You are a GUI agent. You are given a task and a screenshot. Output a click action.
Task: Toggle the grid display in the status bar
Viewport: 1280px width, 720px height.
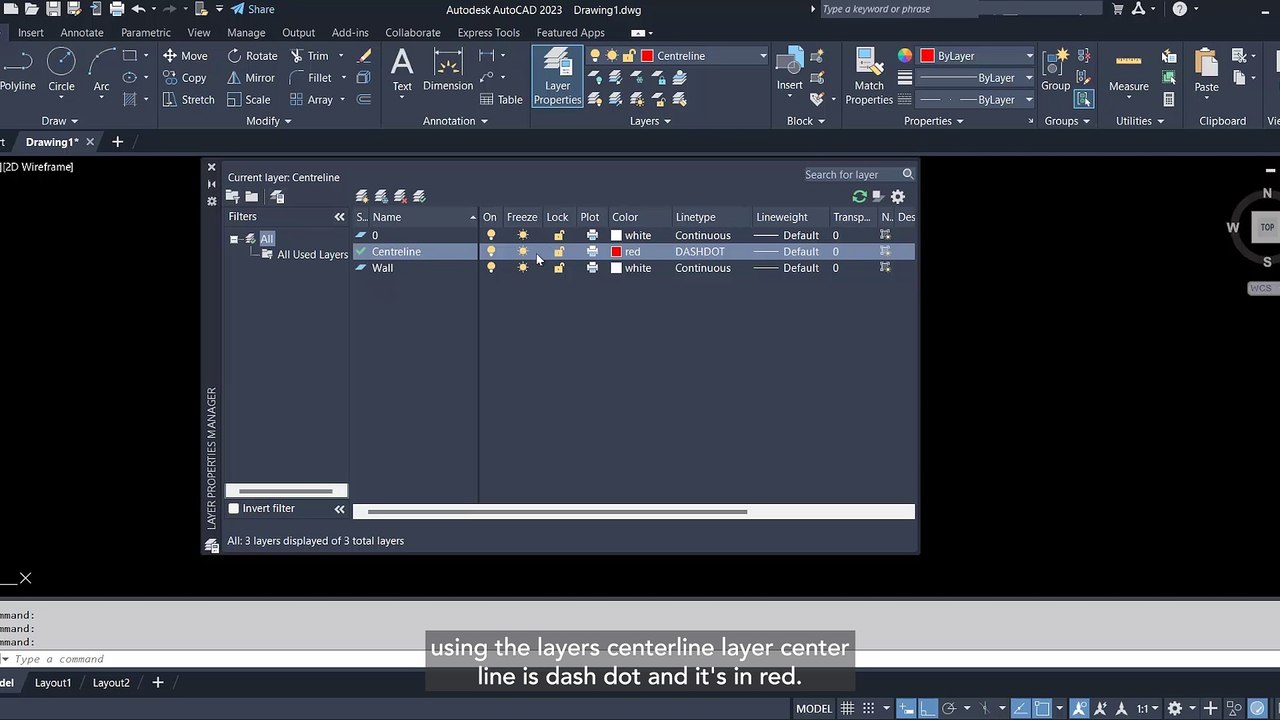[x=848, y=708]
